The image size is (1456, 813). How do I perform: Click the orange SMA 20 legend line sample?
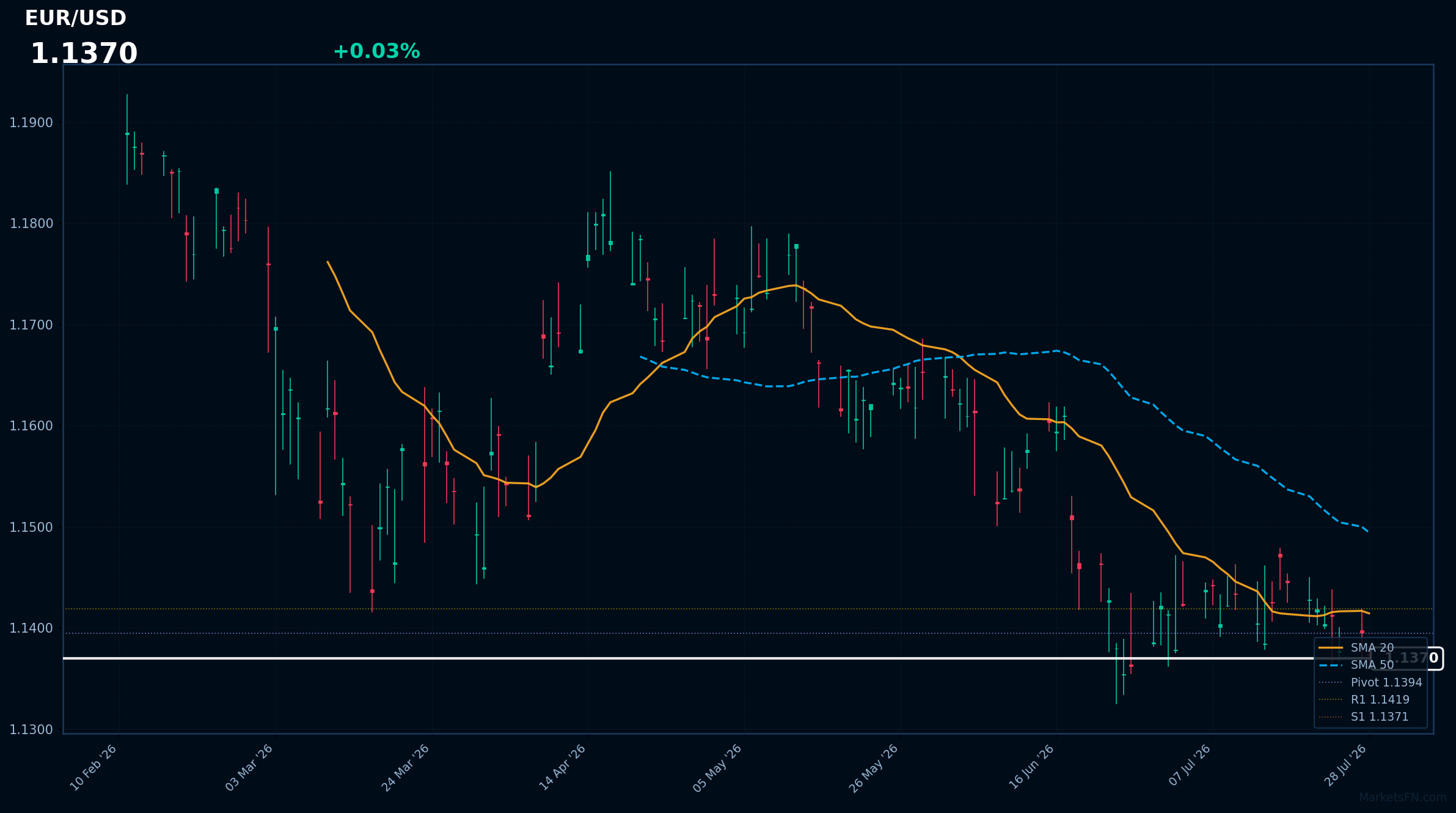[1331, 647]
